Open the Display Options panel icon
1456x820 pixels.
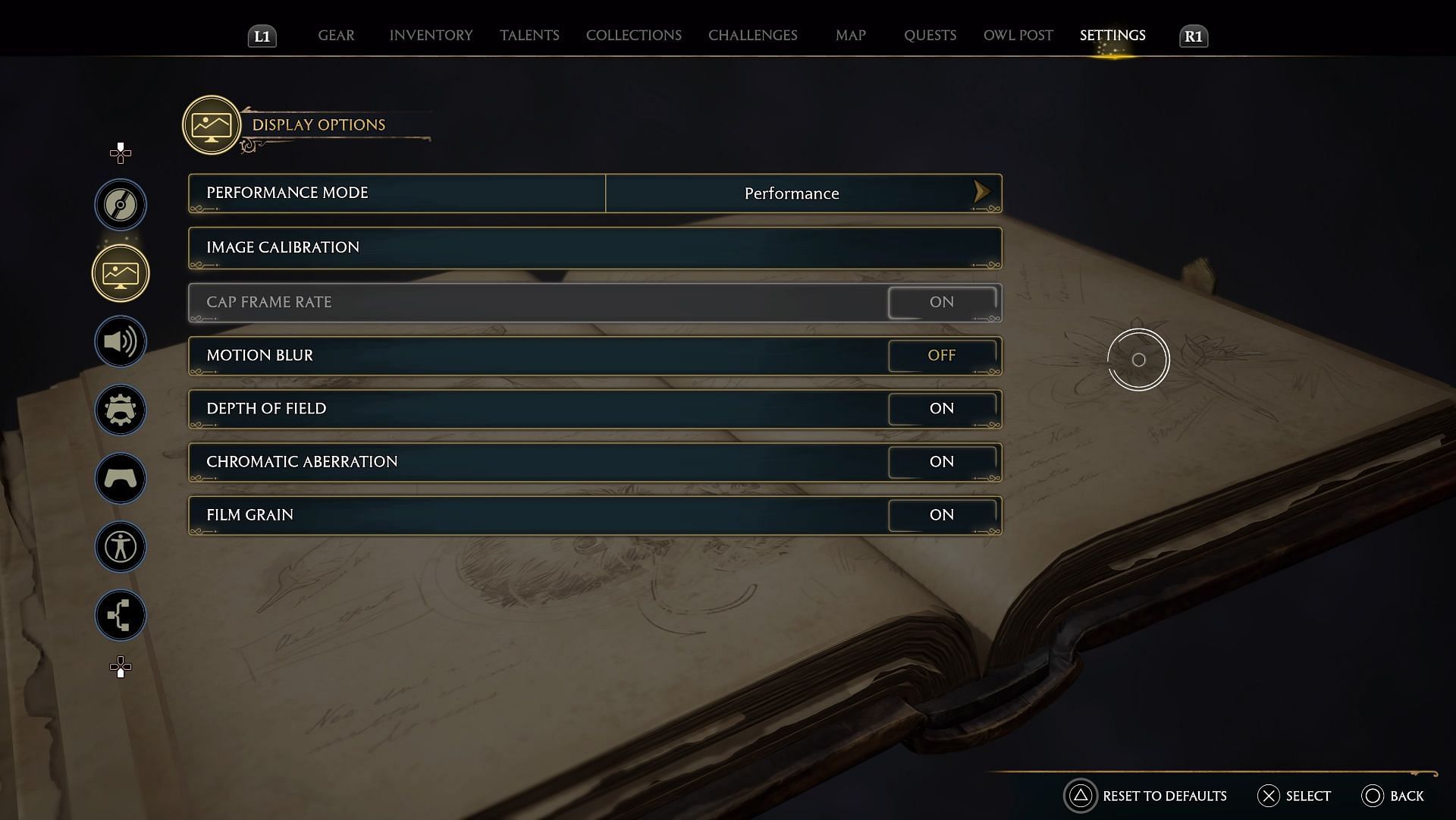coord(120,272)
